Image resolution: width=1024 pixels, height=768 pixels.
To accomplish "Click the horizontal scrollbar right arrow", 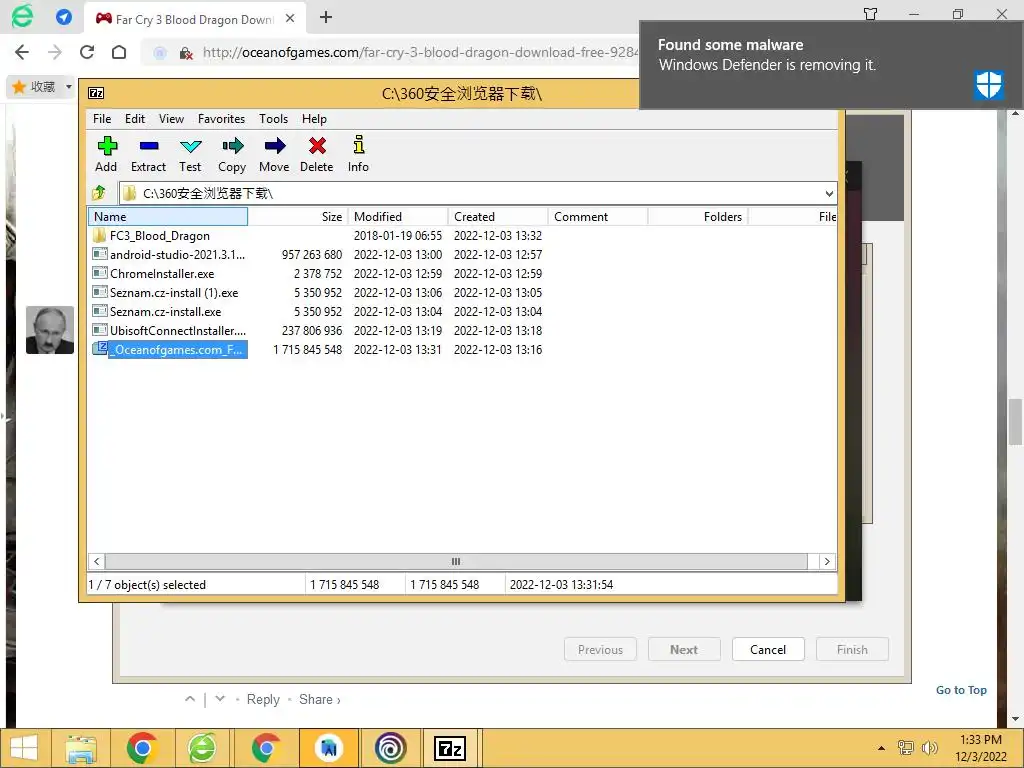I will [827, 561].
